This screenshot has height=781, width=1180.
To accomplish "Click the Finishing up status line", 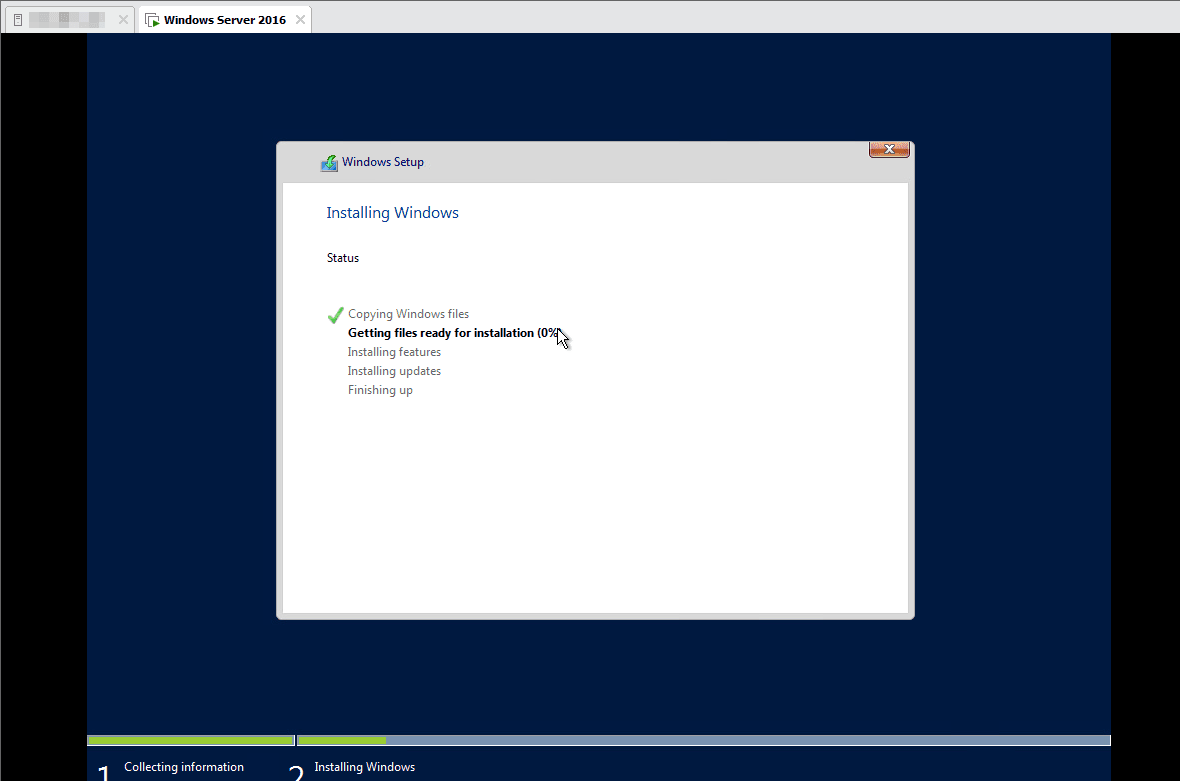I will [380, 389].
